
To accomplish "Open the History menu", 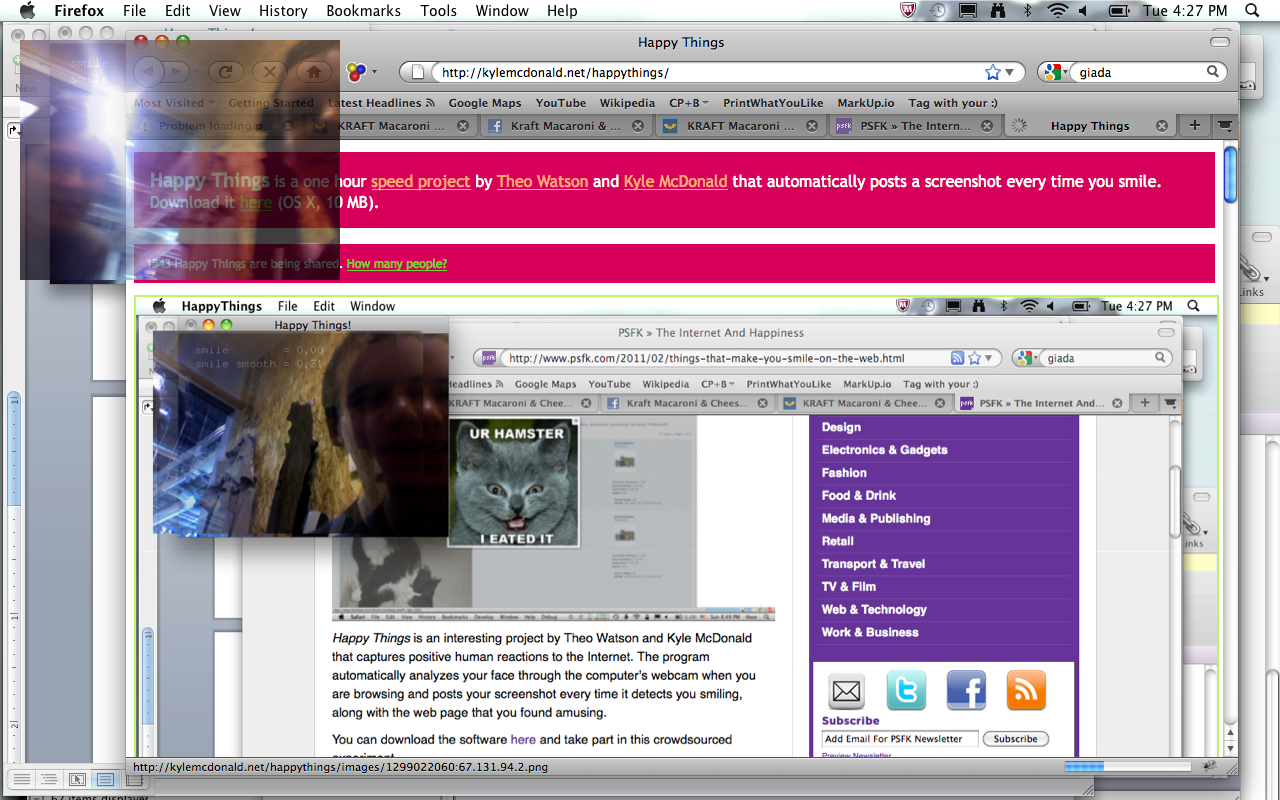I will tap(283, 11).
